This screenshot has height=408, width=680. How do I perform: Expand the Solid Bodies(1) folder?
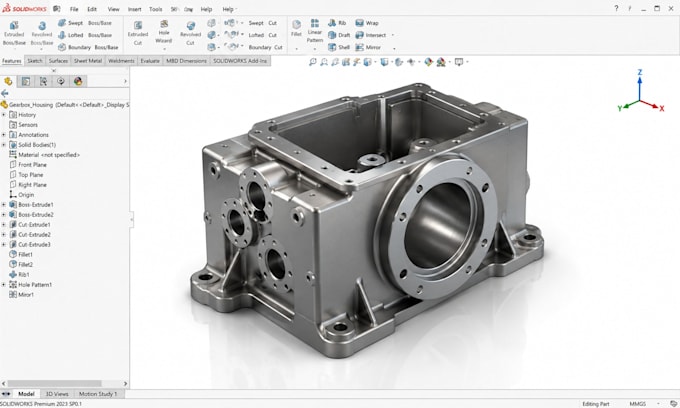click(x=4, y=145)
